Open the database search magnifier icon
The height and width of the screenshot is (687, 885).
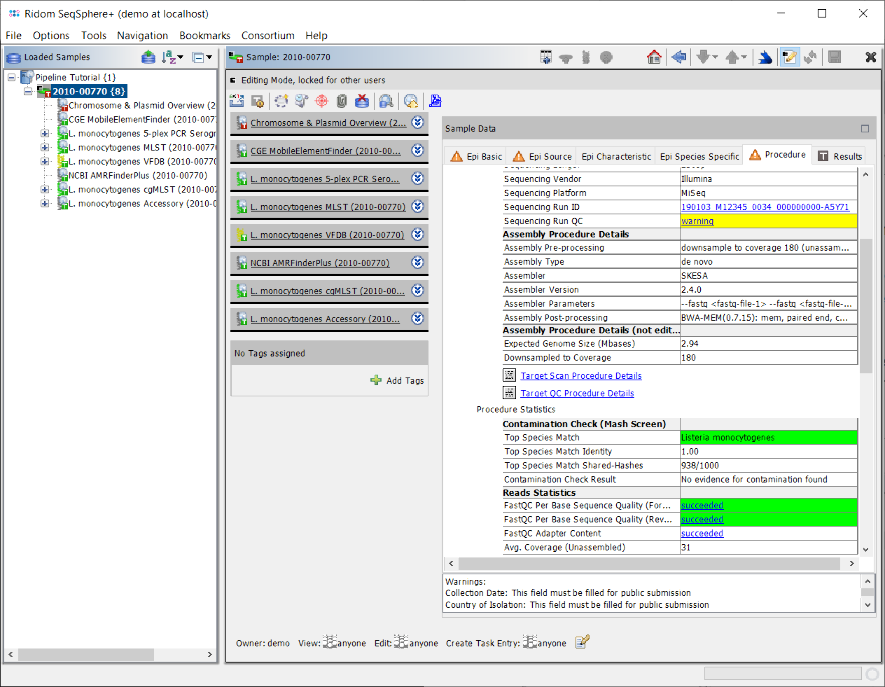pos(385,101)
